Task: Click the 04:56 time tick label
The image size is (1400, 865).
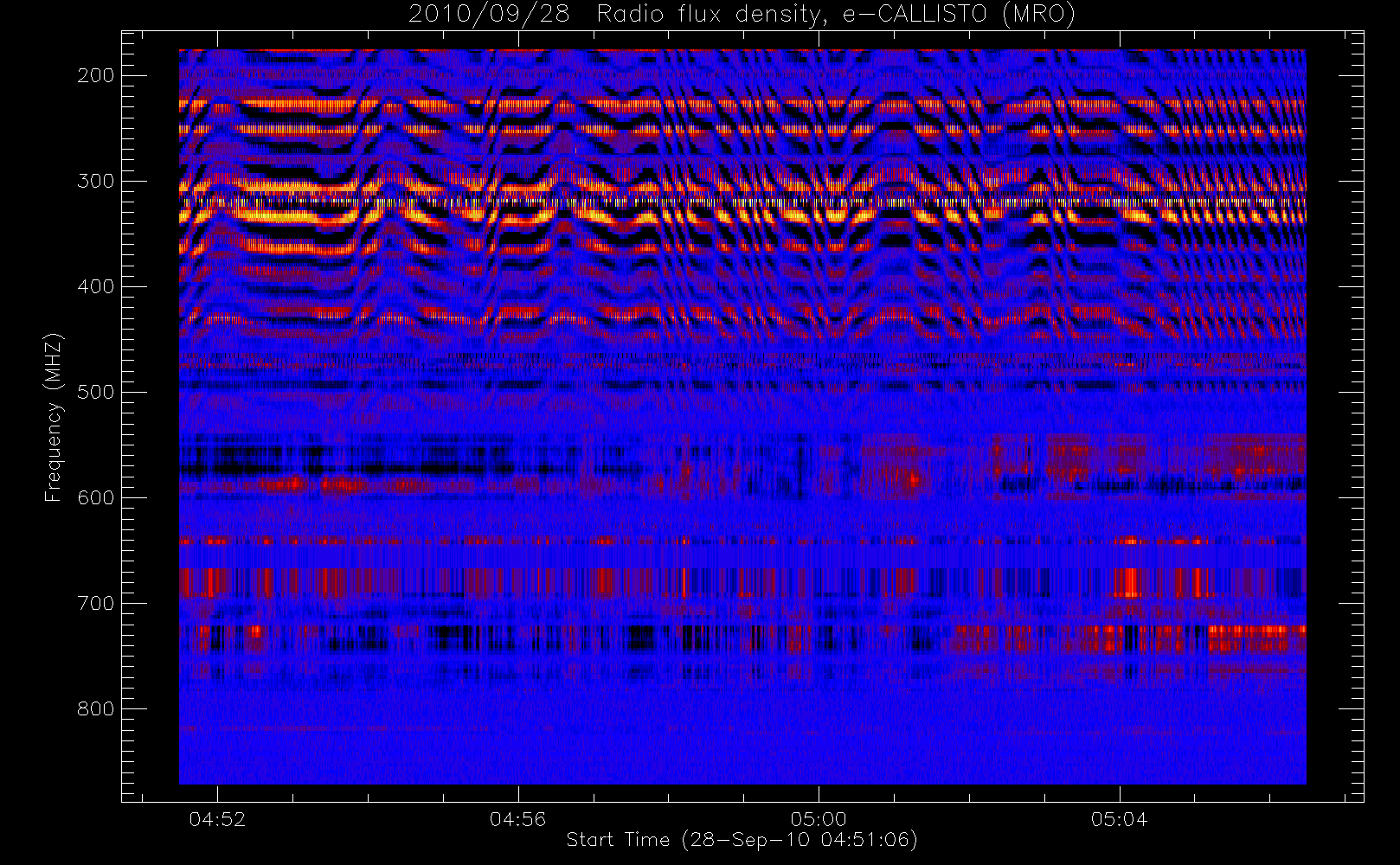Action: pos(517,819)
